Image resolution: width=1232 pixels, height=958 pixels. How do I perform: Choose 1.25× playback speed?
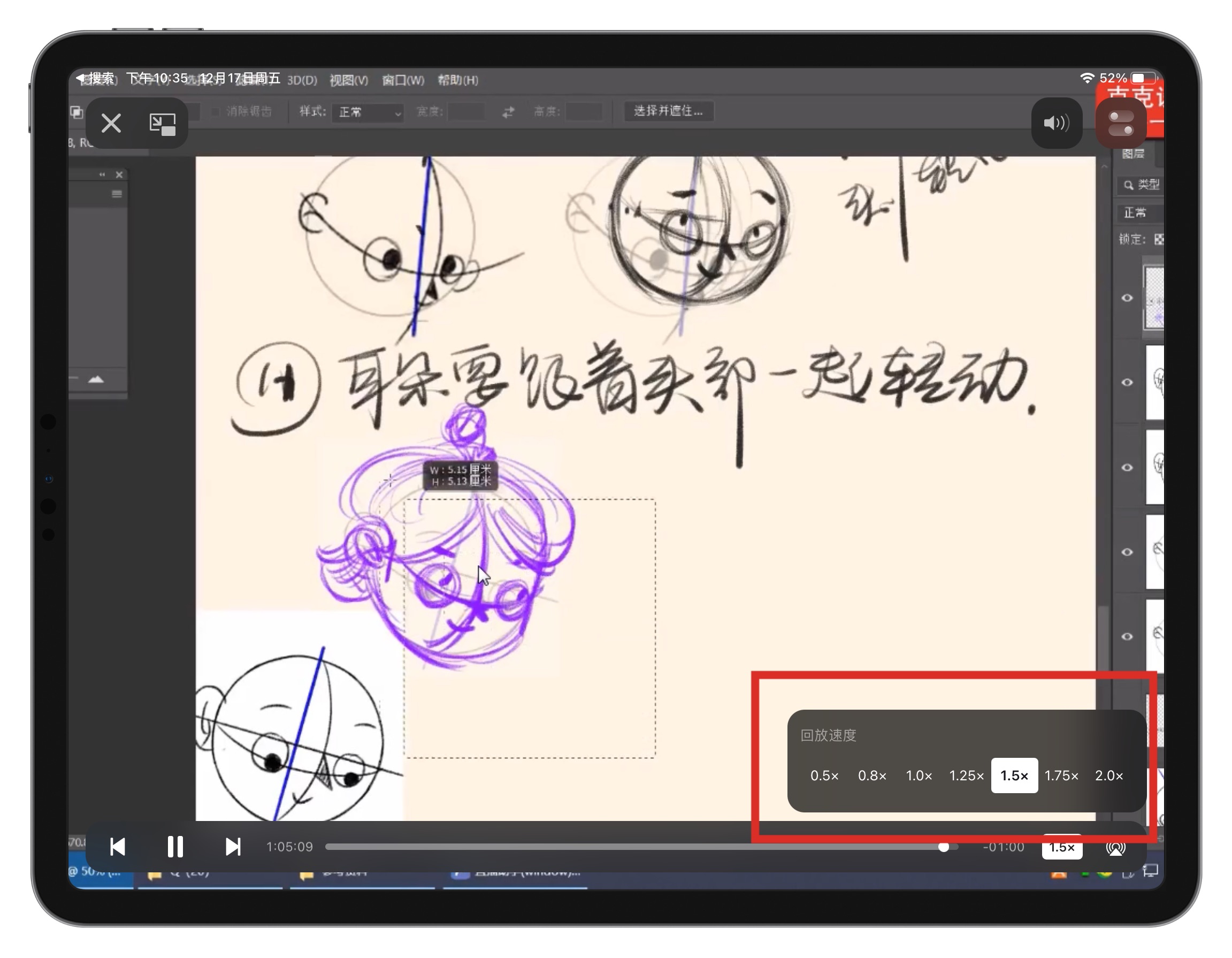(966, 775)
